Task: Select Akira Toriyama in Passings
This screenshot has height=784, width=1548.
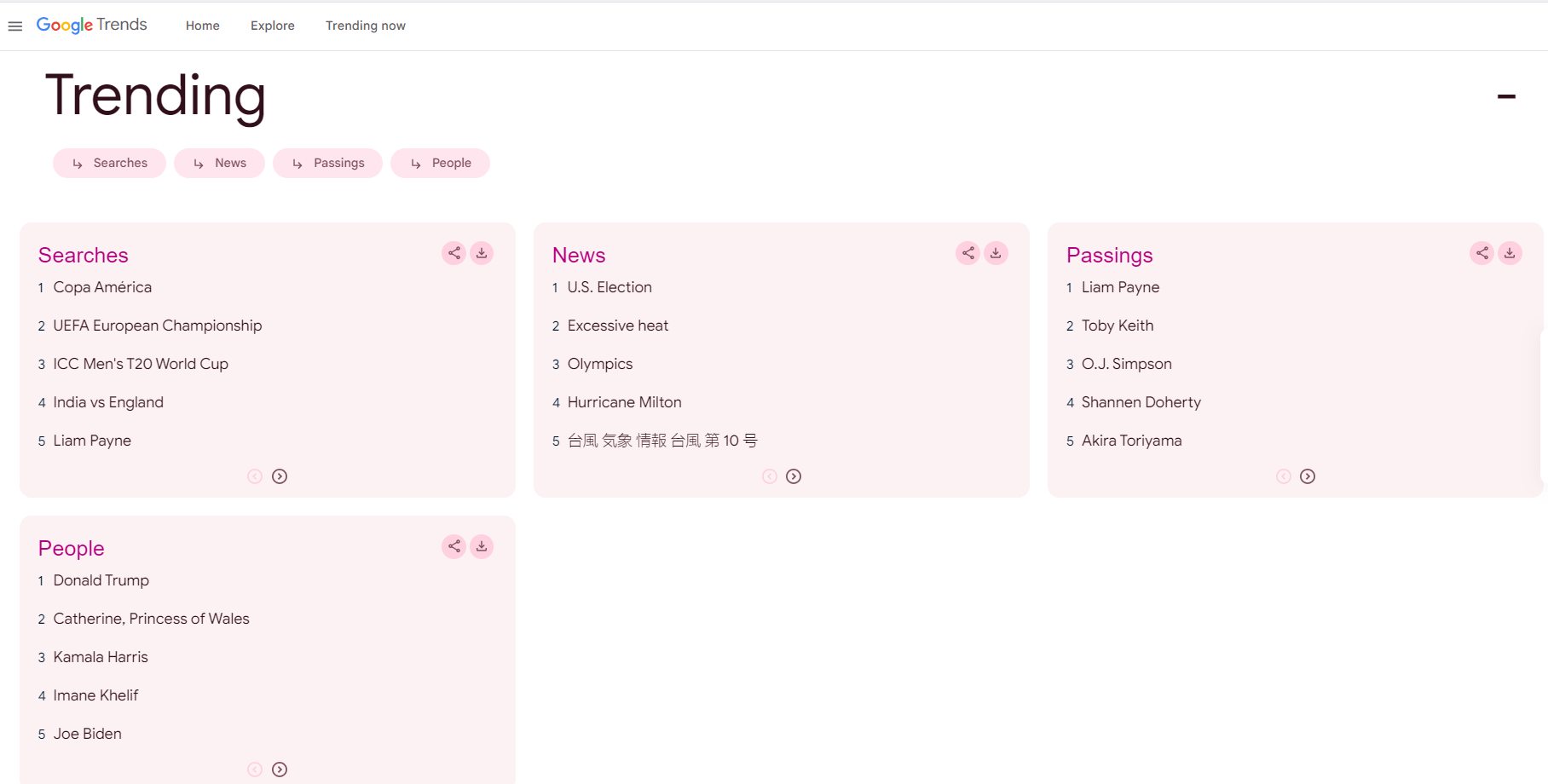Action: (x=1132, y=441)
